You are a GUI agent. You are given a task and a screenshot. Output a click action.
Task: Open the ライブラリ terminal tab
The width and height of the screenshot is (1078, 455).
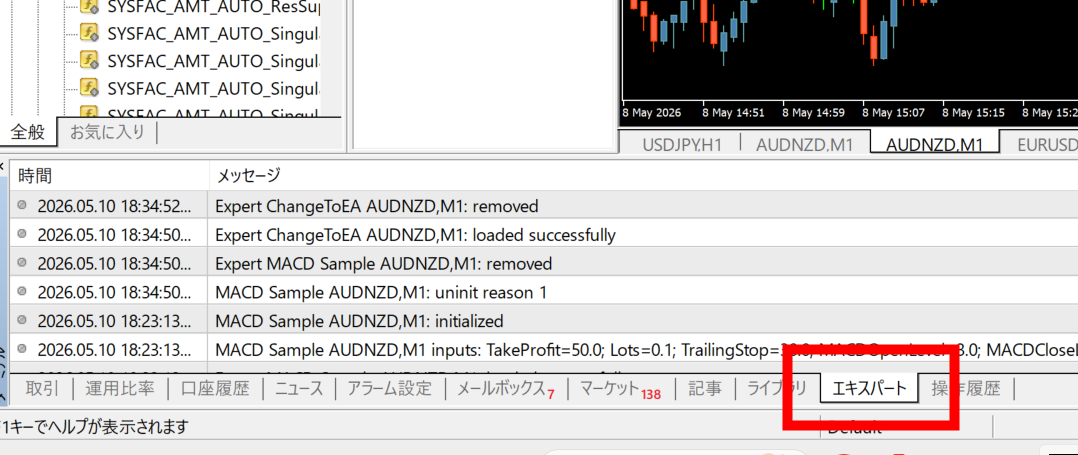pyautogui.click(x=777, y=389)
